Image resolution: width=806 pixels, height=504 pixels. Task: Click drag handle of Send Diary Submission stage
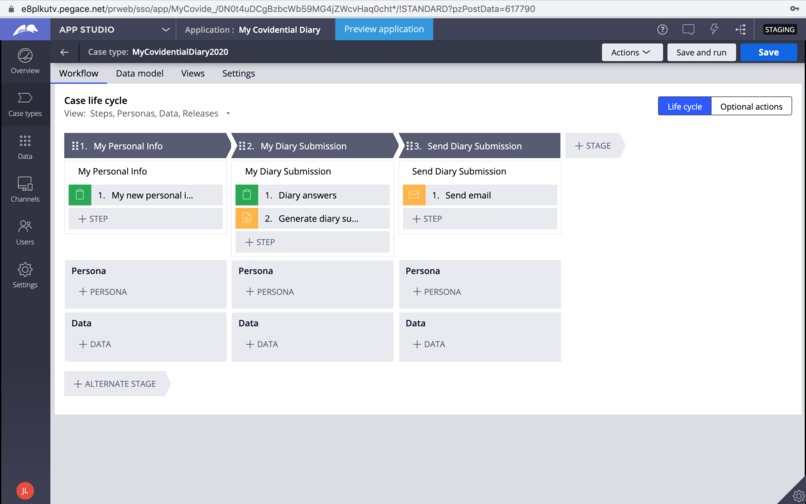pyautogui.click(x=410, y=146)
